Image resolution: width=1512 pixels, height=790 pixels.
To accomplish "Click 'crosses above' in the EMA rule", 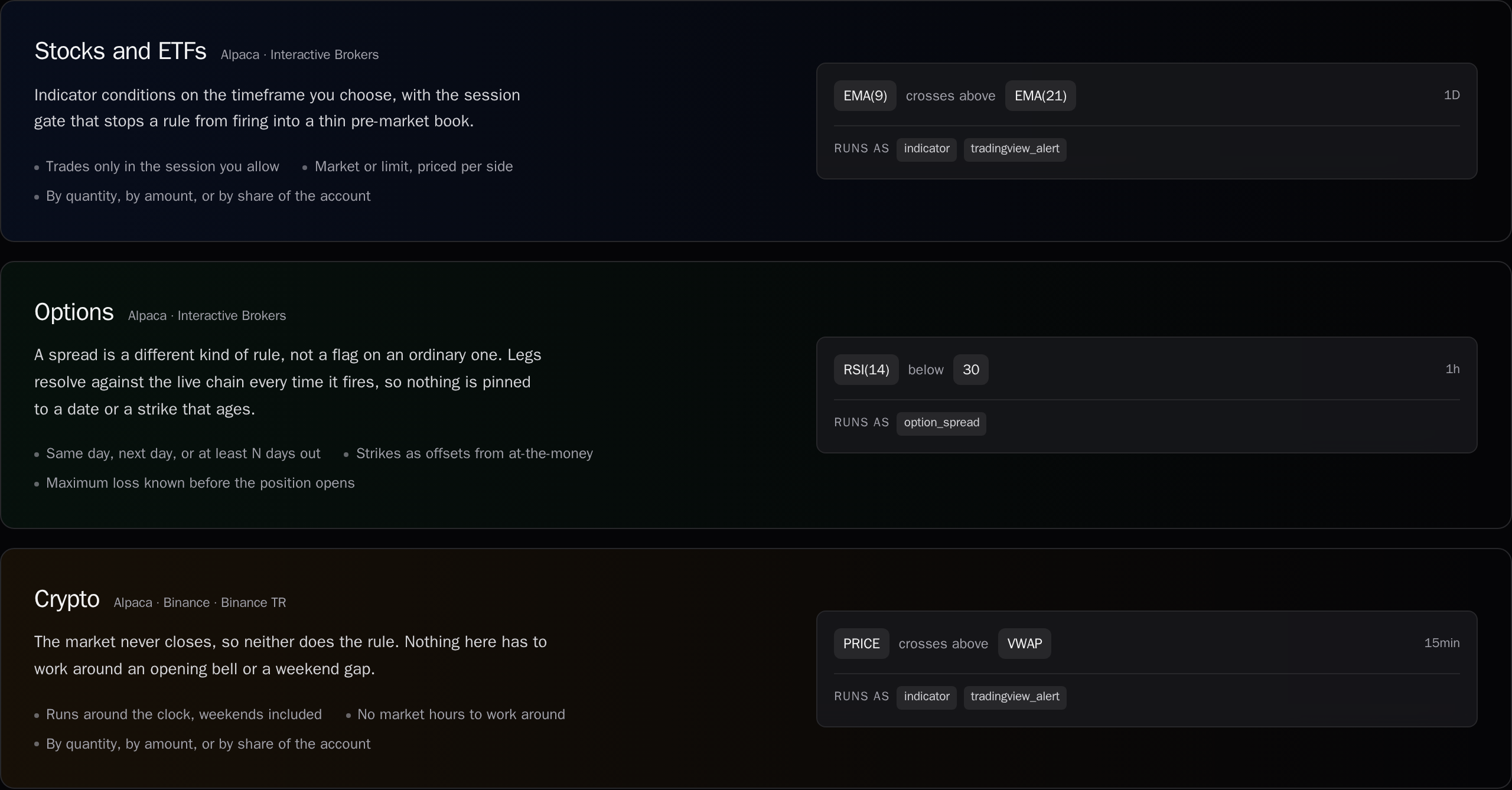I will [951, 96].
